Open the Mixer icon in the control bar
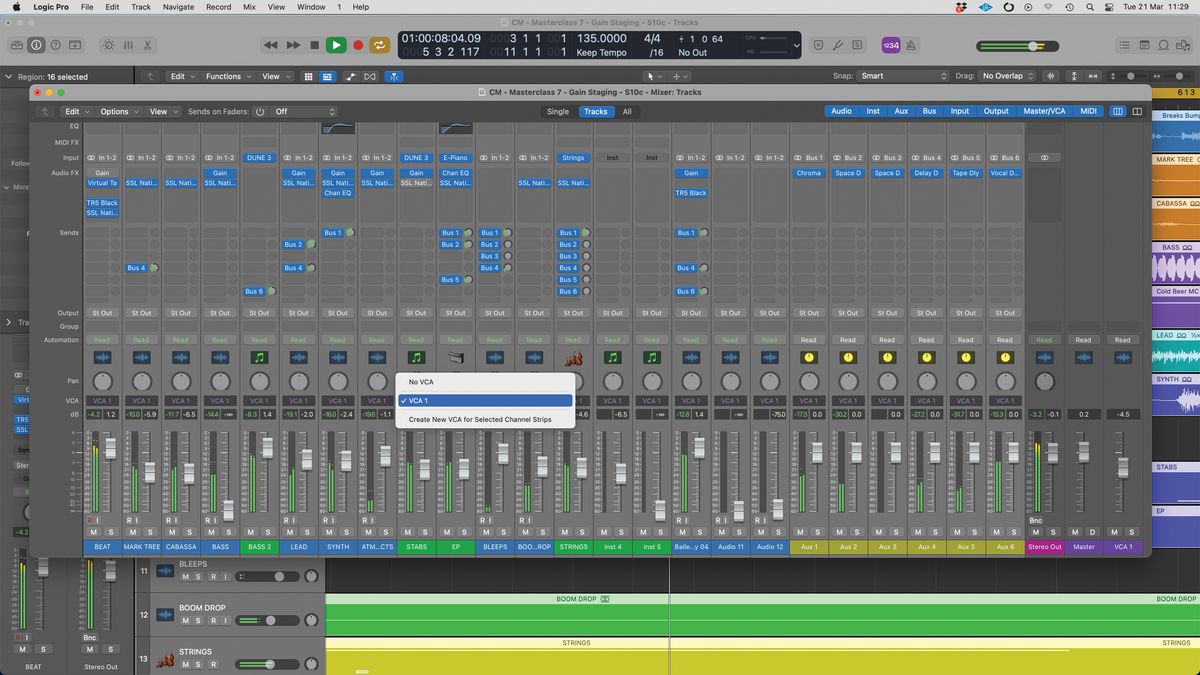This screenshot has height=675, width=1200. click(128, 45)
